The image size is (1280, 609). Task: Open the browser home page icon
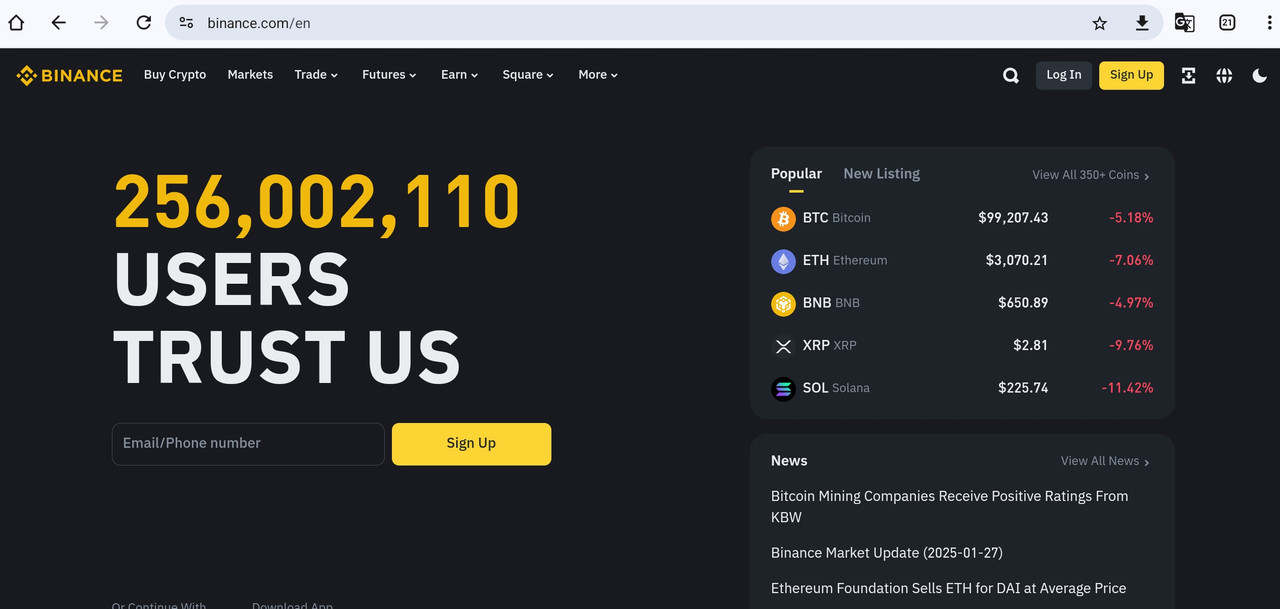pyautogui.click(x=16, y=22)
